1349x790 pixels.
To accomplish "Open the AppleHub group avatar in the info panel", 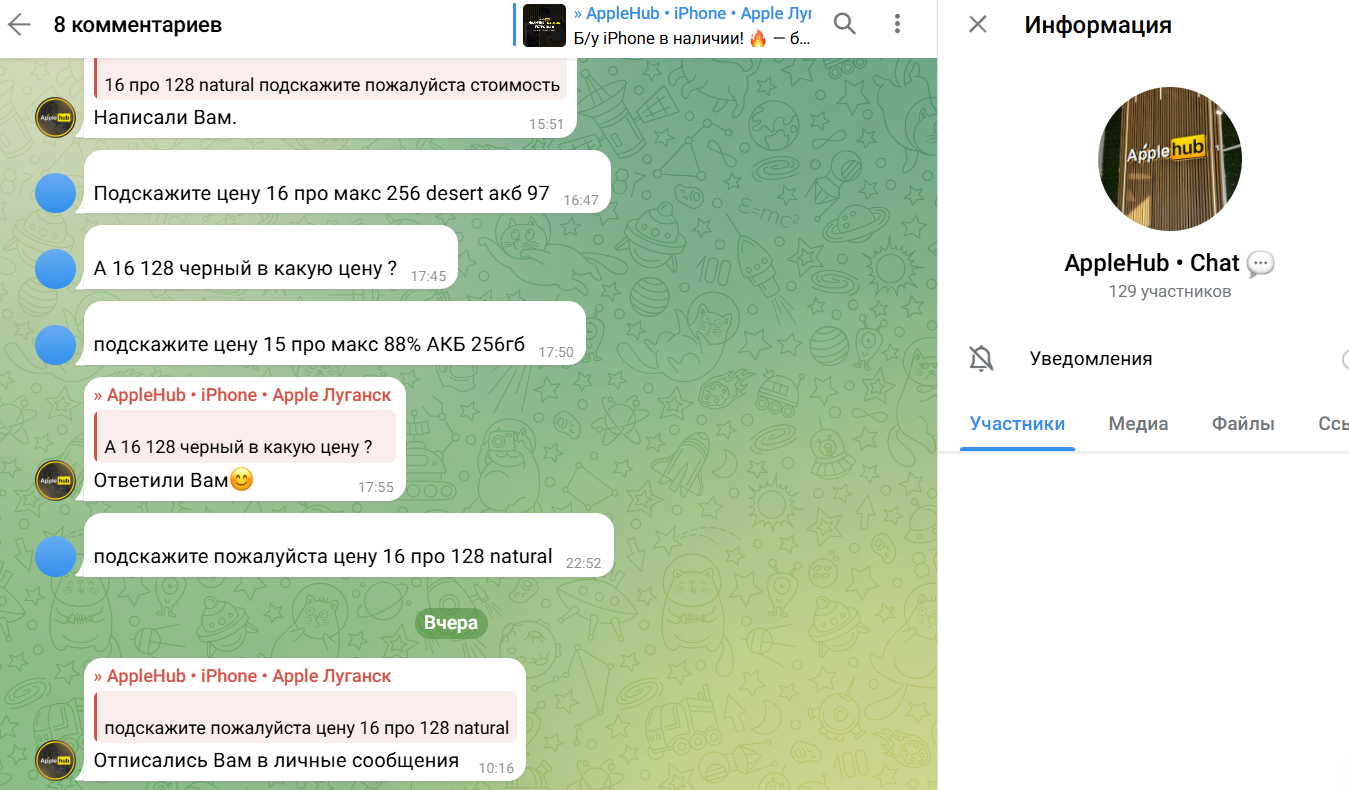I will pyautogui.click(x=1170, y=158).
